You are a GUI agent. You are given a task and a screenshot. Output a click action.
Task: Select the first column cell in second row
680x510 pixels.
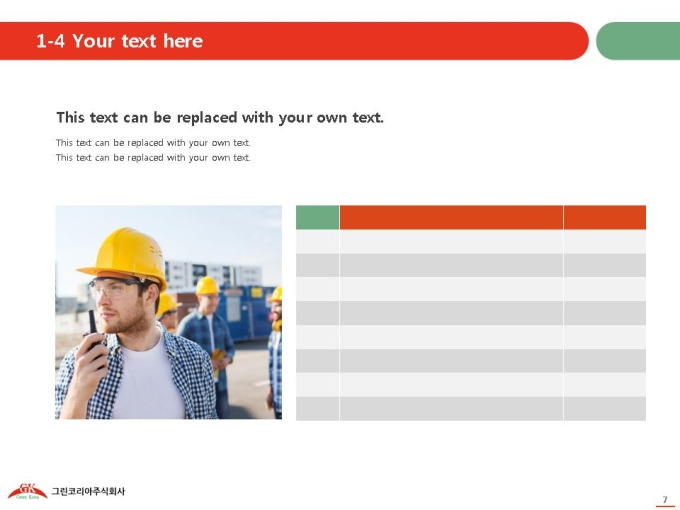coord(317,265)
